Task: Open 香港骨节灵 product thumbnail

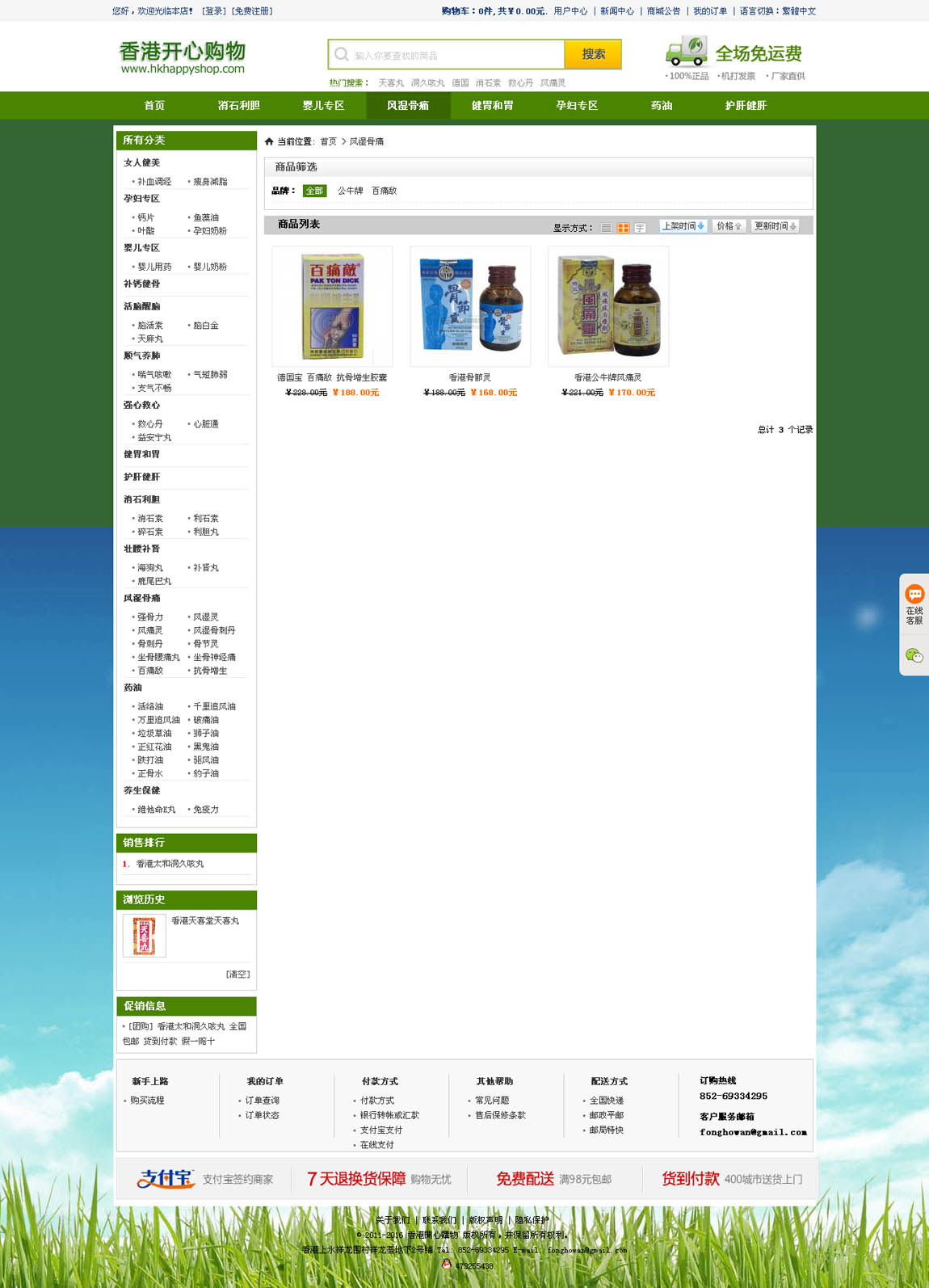Action: pyautogui.click(x=470, y=306)
